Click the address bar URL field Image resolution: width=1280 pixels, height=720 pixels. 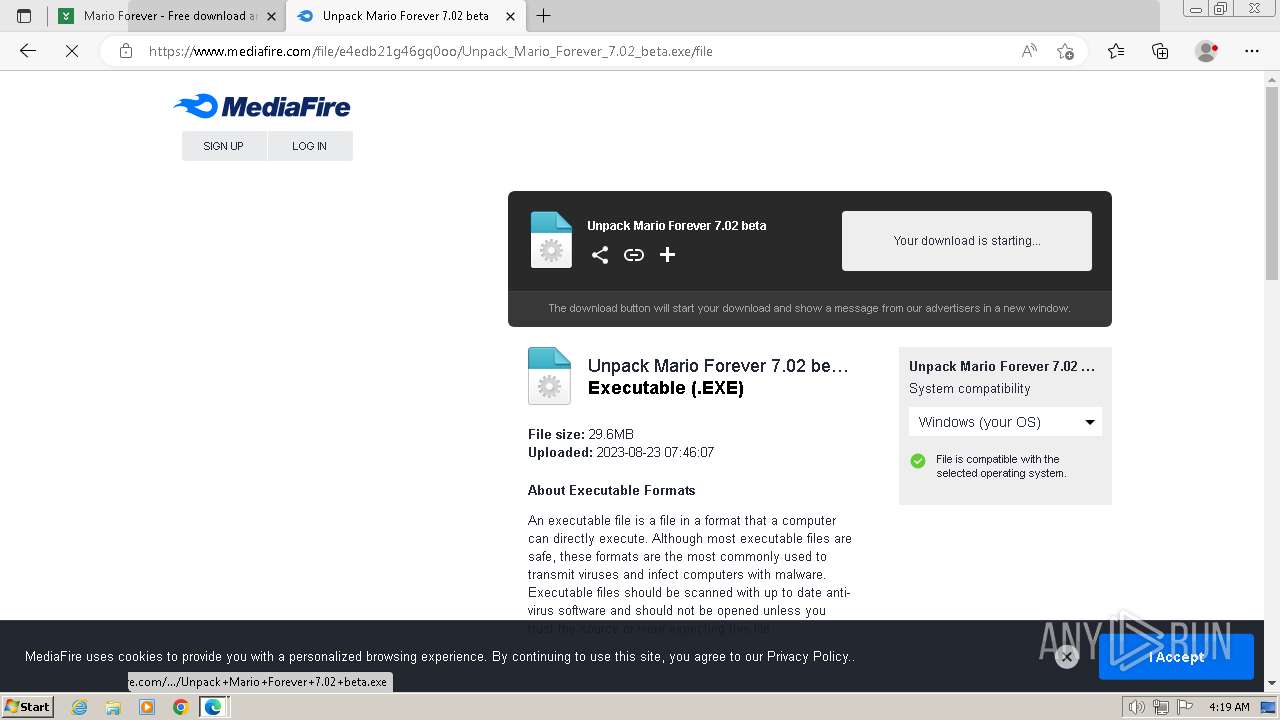click(580, 51)
